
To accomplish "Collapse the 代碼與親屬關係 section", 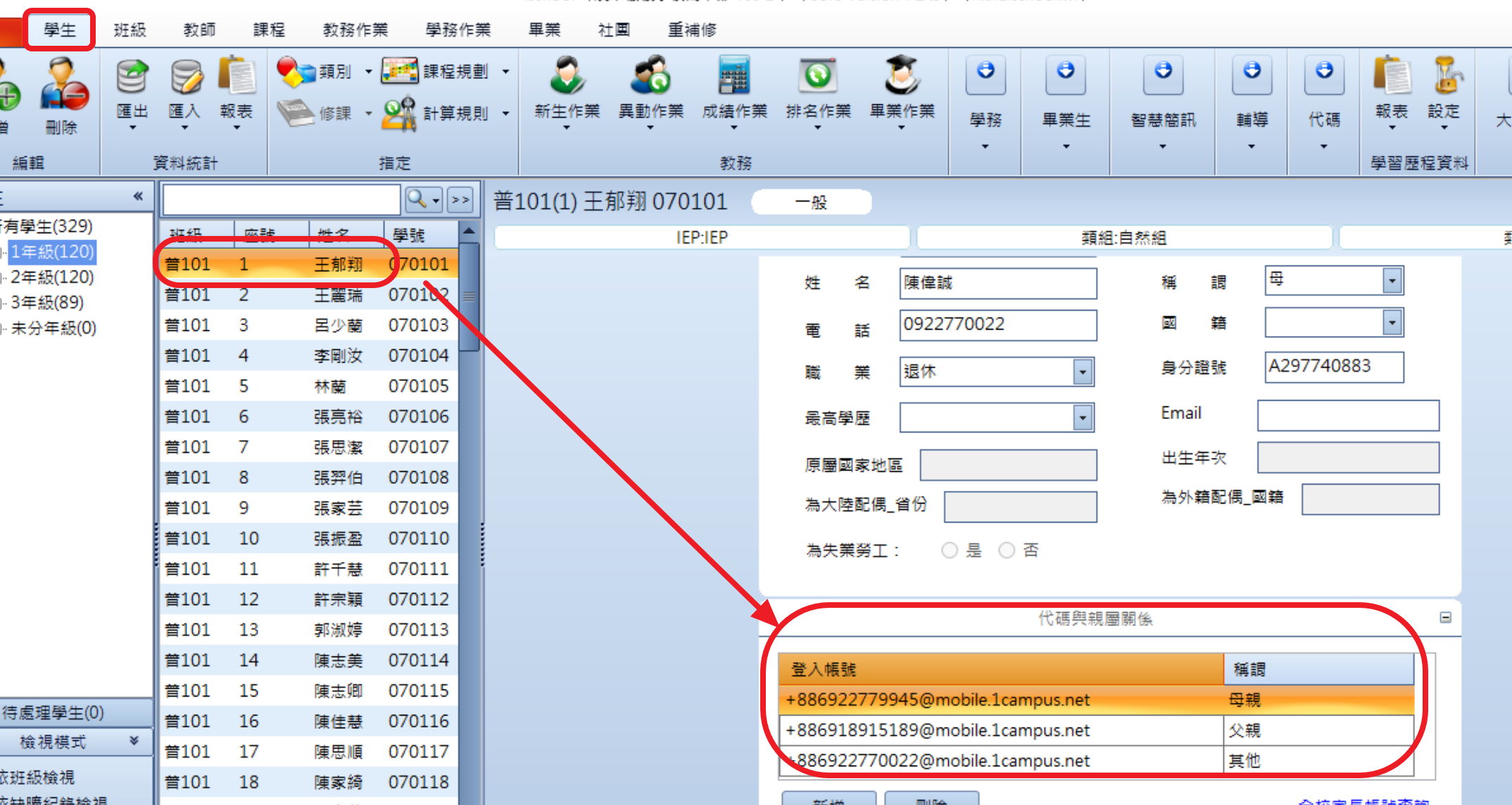I will click(1445, 618).
